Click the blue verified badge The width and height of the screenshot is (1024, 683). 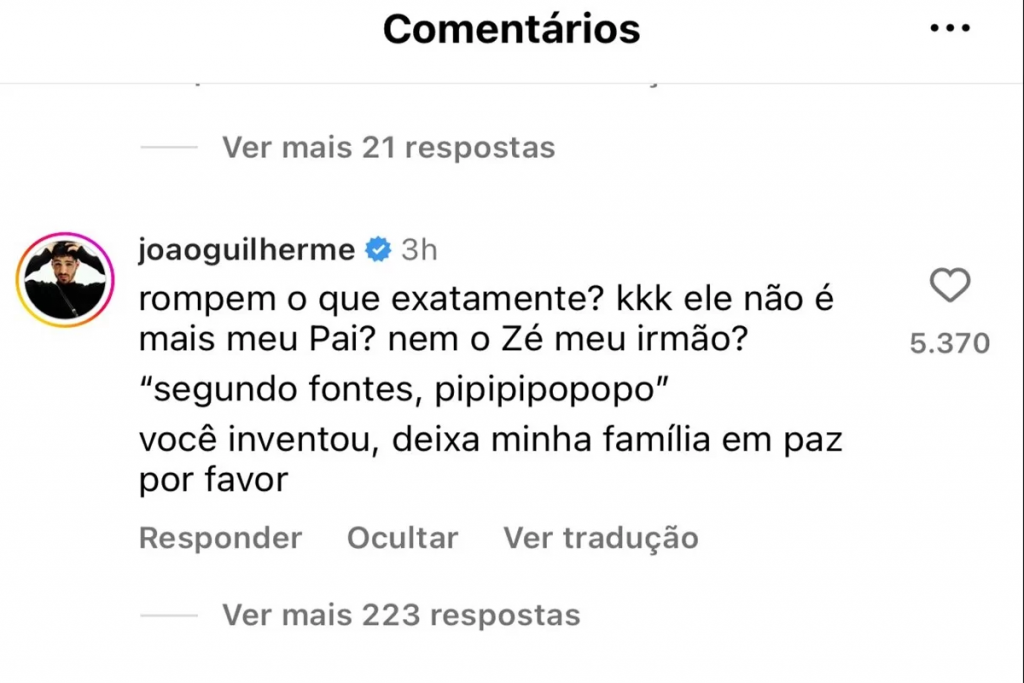(378, 250)
